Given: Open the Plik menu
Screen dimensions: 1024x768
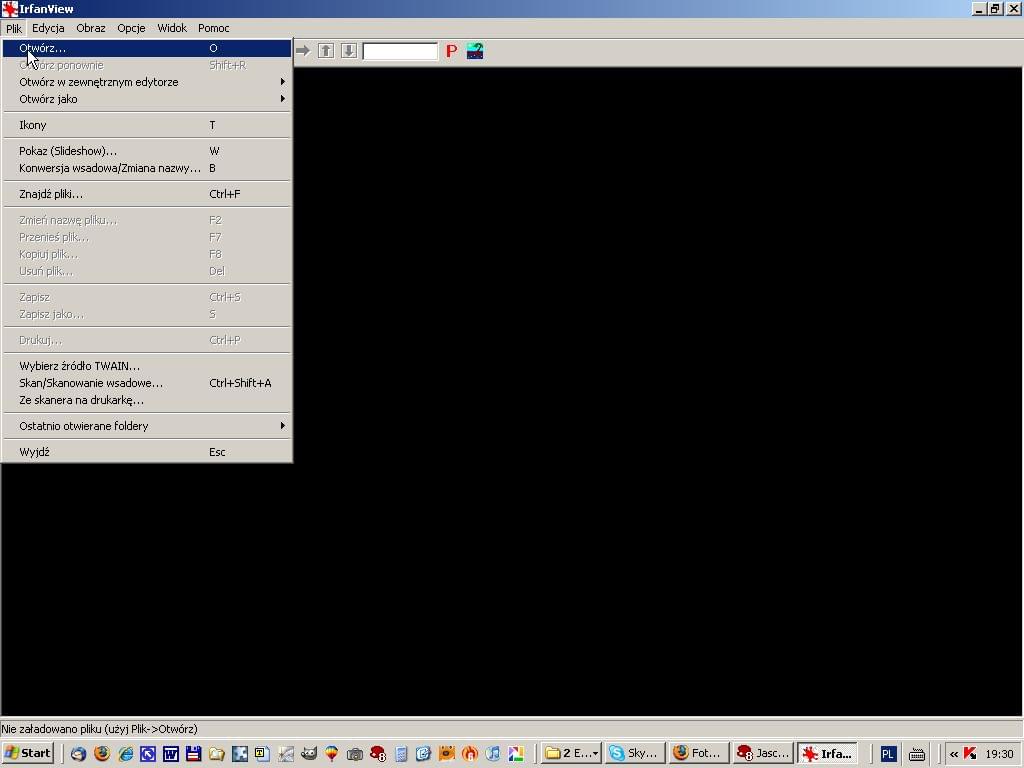Looking at the screenshot, I should (14, 28).
